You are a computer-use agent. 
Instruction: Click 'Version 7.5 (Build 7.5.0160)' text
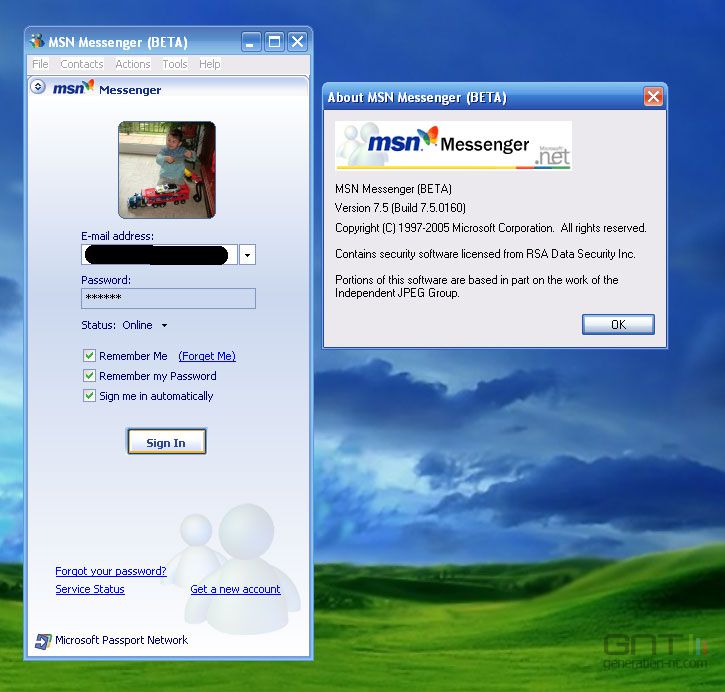(400, 208)
